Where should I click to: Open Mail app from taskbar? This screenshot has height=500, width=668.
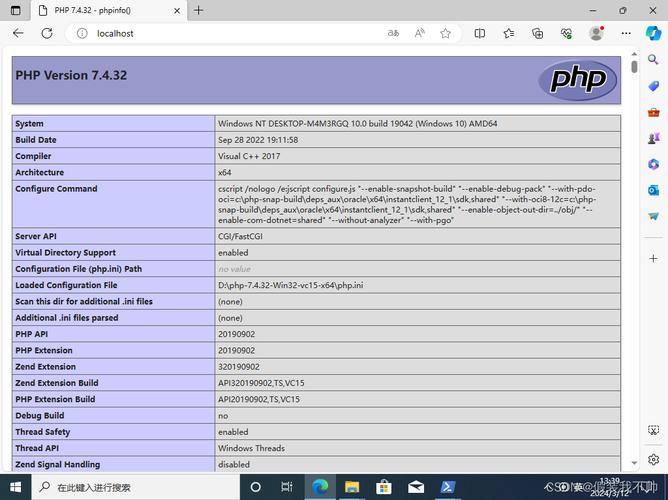[x=415, y=487]
